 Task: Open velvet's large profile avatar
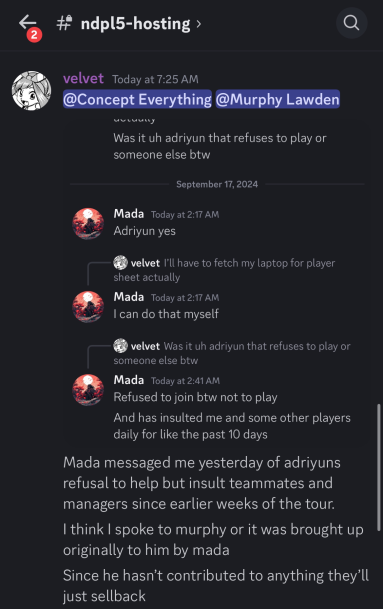(31, 90)
